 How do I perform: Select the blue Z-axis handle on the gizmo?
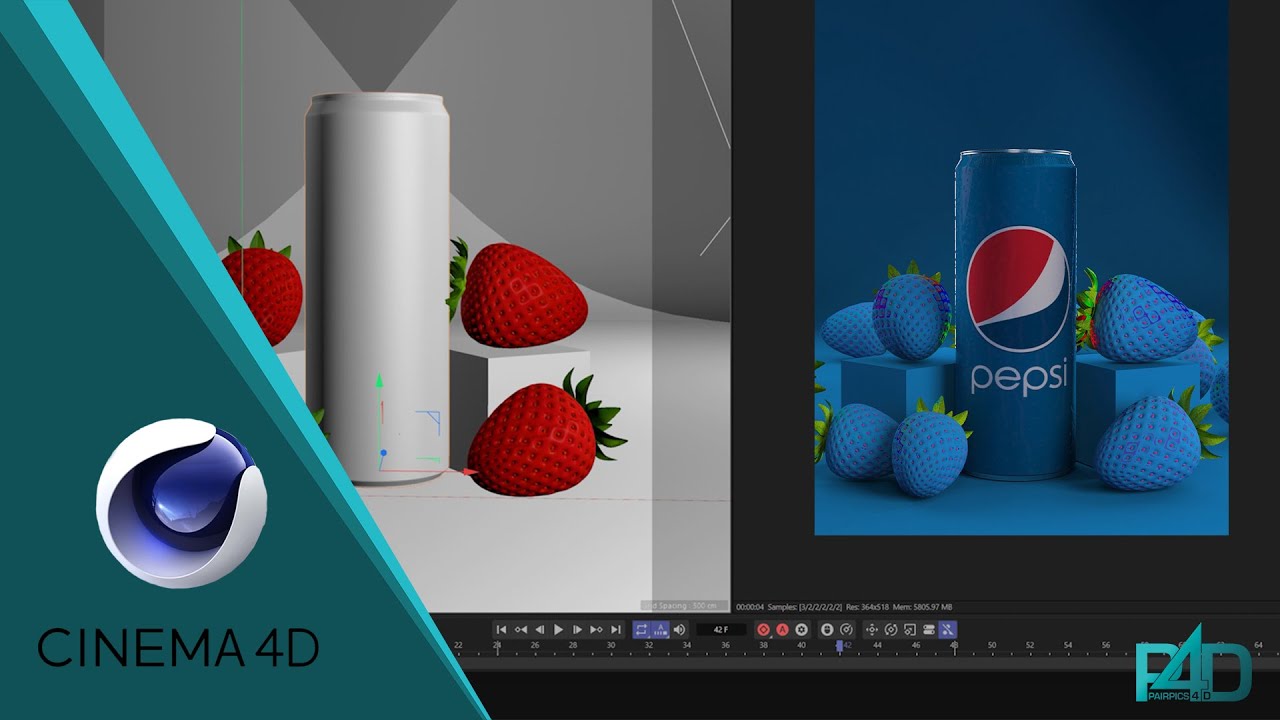[x=383, y=454]
